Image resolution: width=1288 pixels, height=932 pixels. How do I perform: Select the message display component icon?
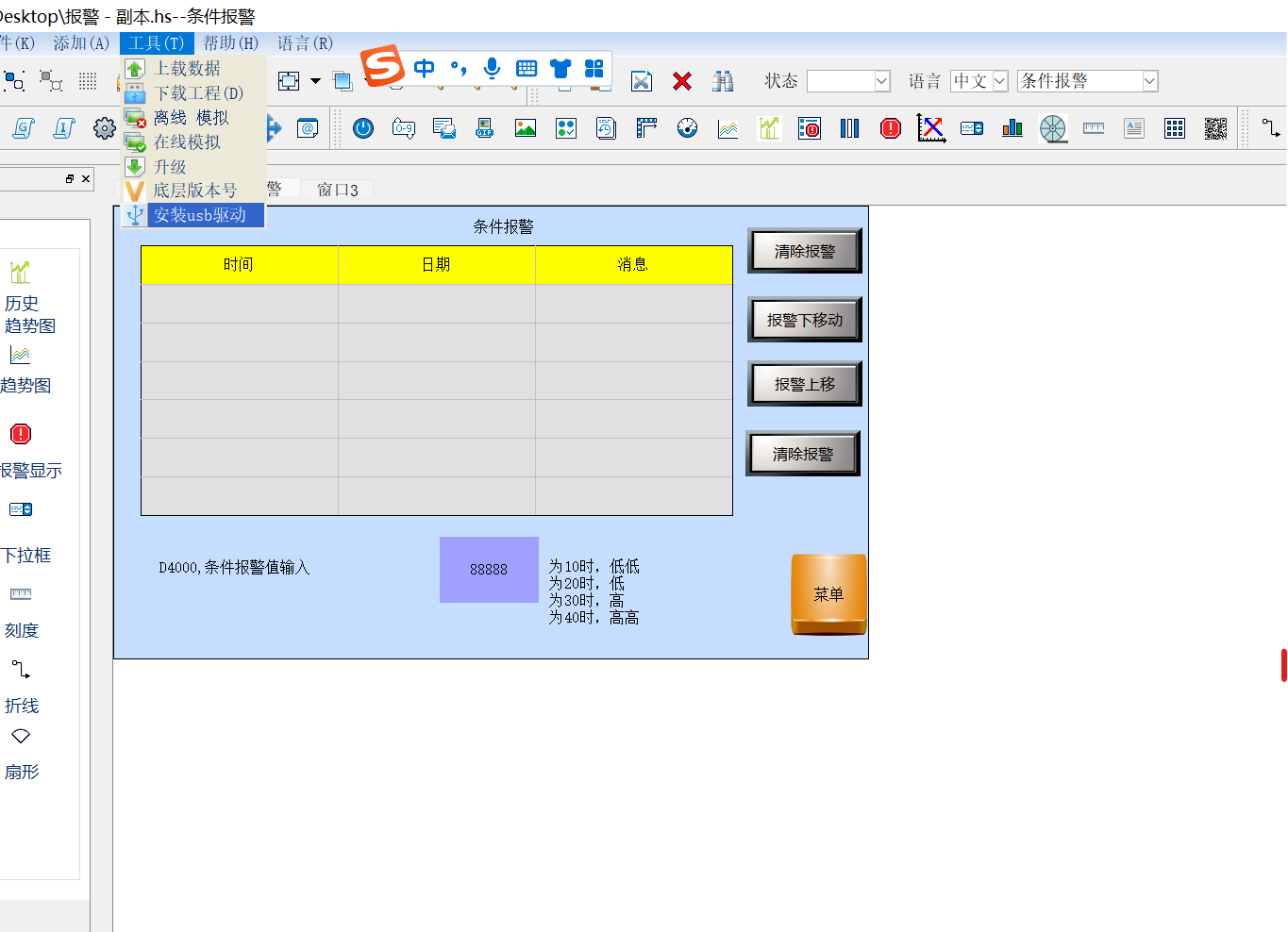[x=444, y=128]
